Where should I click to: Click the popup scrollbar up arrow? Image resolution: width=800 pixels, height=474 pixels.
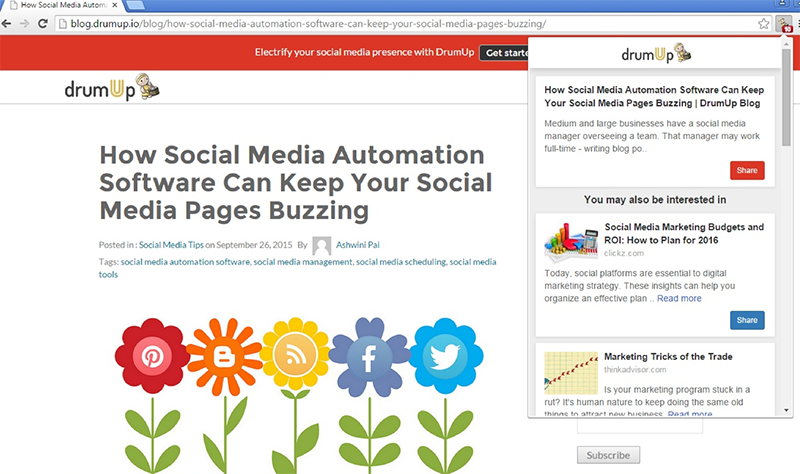[786, 43]
